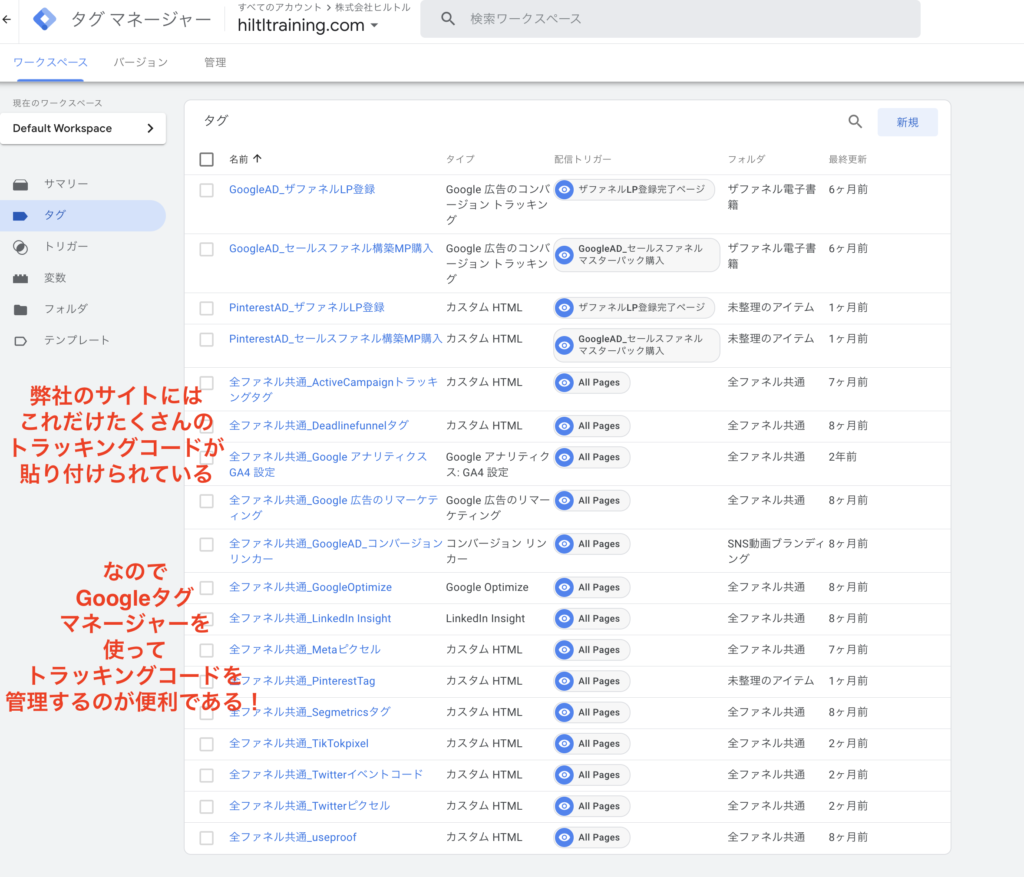This screenshot has width=1024, height=877.
Task: Check the TikTokpixel row checkbox
Action: point(206,744)
